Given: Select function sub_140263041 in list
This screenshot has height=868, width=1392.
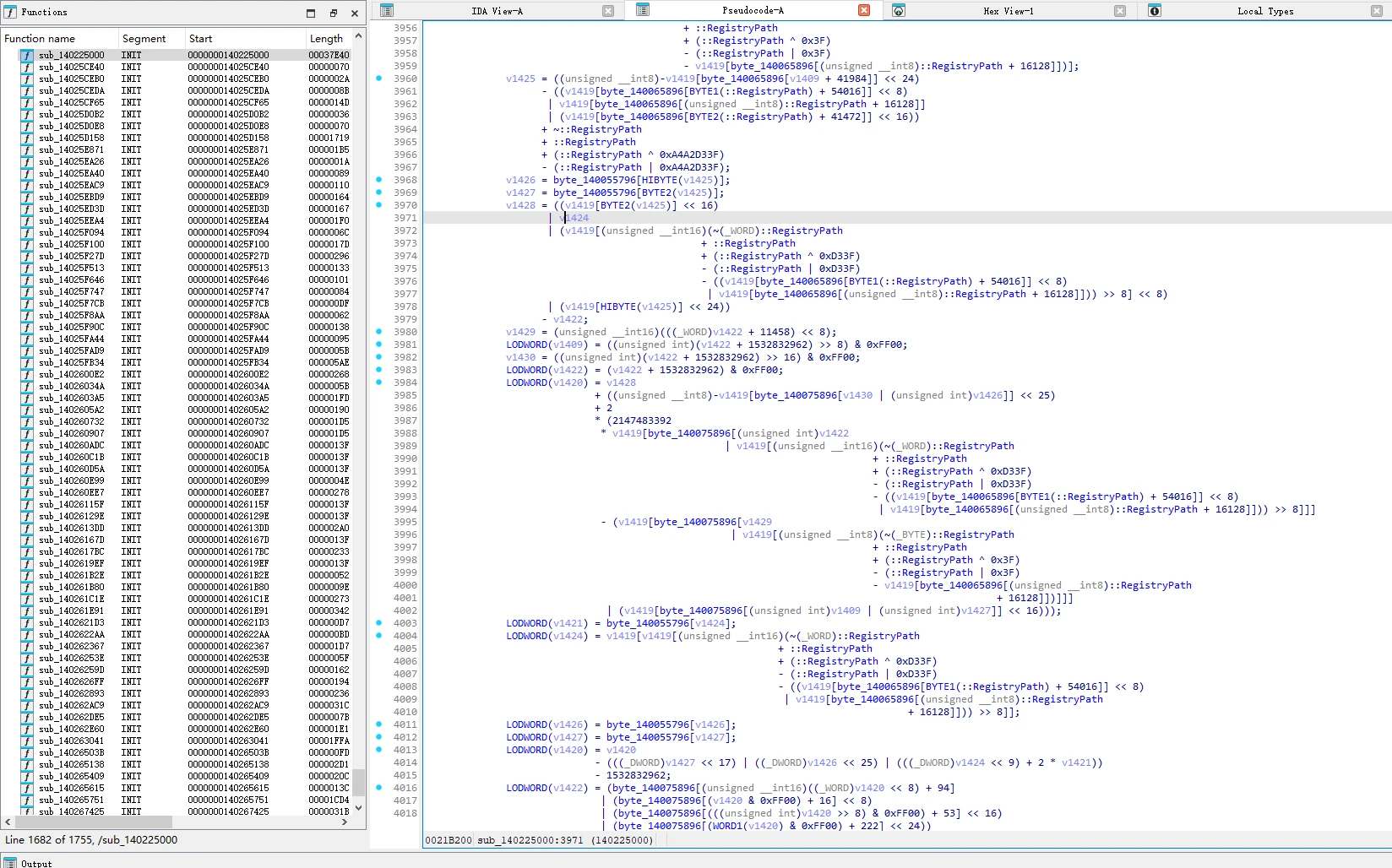Looking at the screenshot, I should (184, 741).
